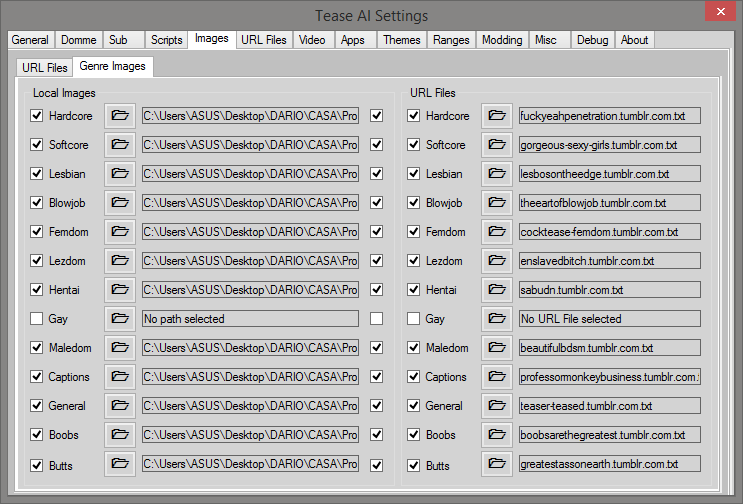The height and width of the screenshot is (504, 743).
Task: Select the Video tab
Action: click(312, 40)
